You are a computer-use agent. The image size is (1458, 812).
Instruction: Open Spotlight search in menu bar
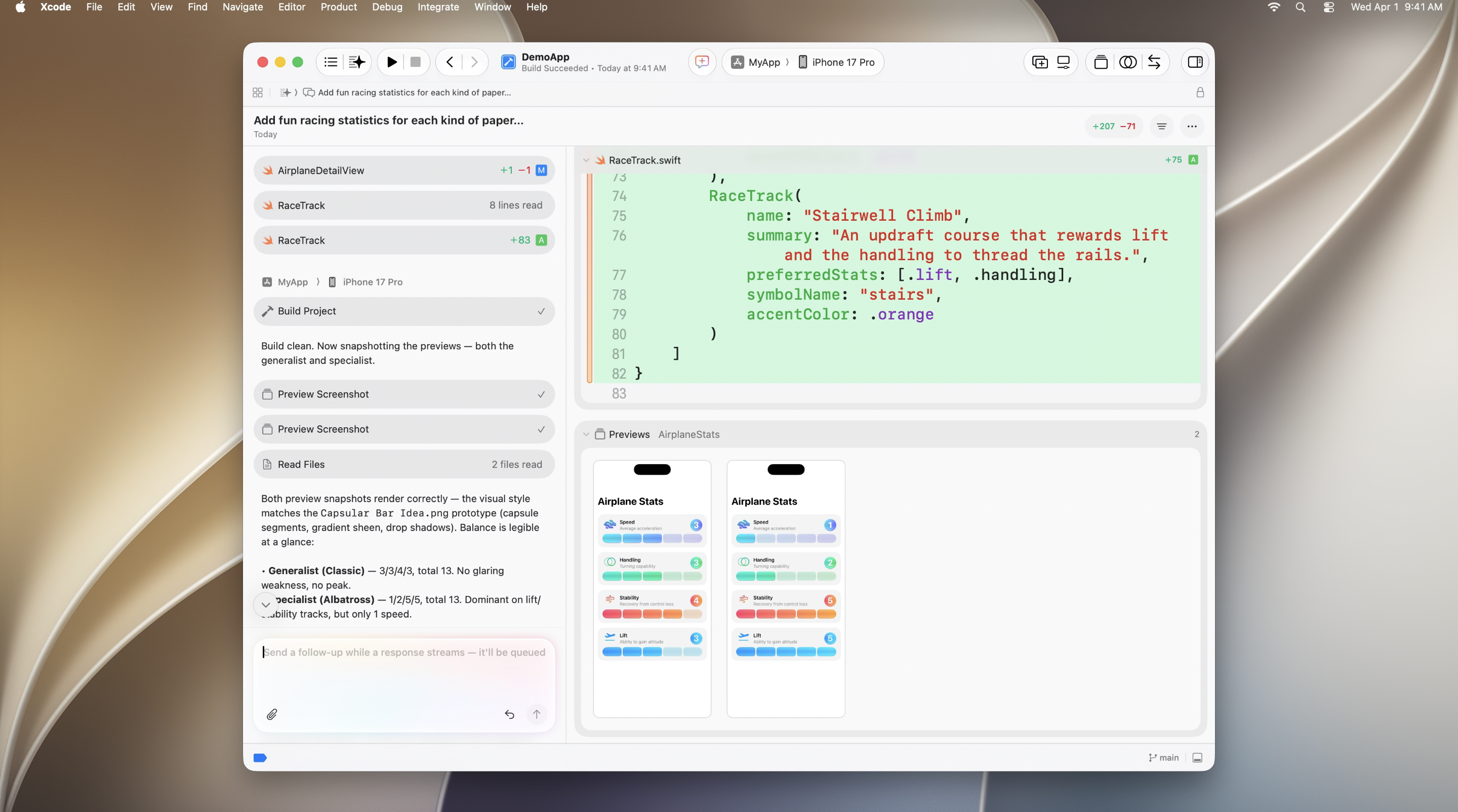[x=1300, y=7]
